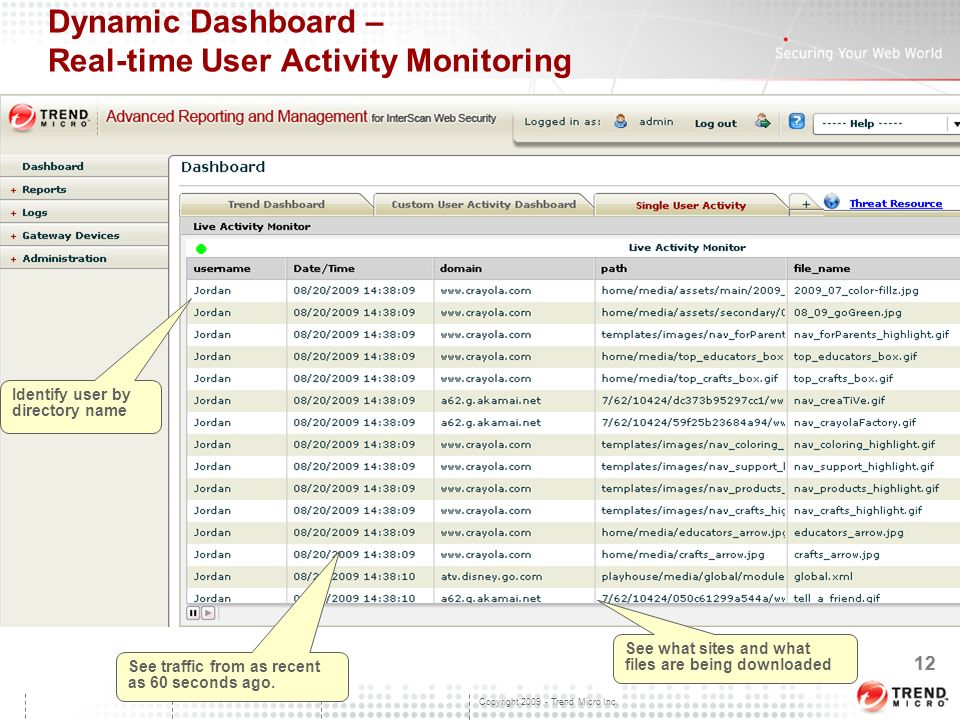Click the admin username text
Viewport: 960px width, 720px height.
(656, 122)
